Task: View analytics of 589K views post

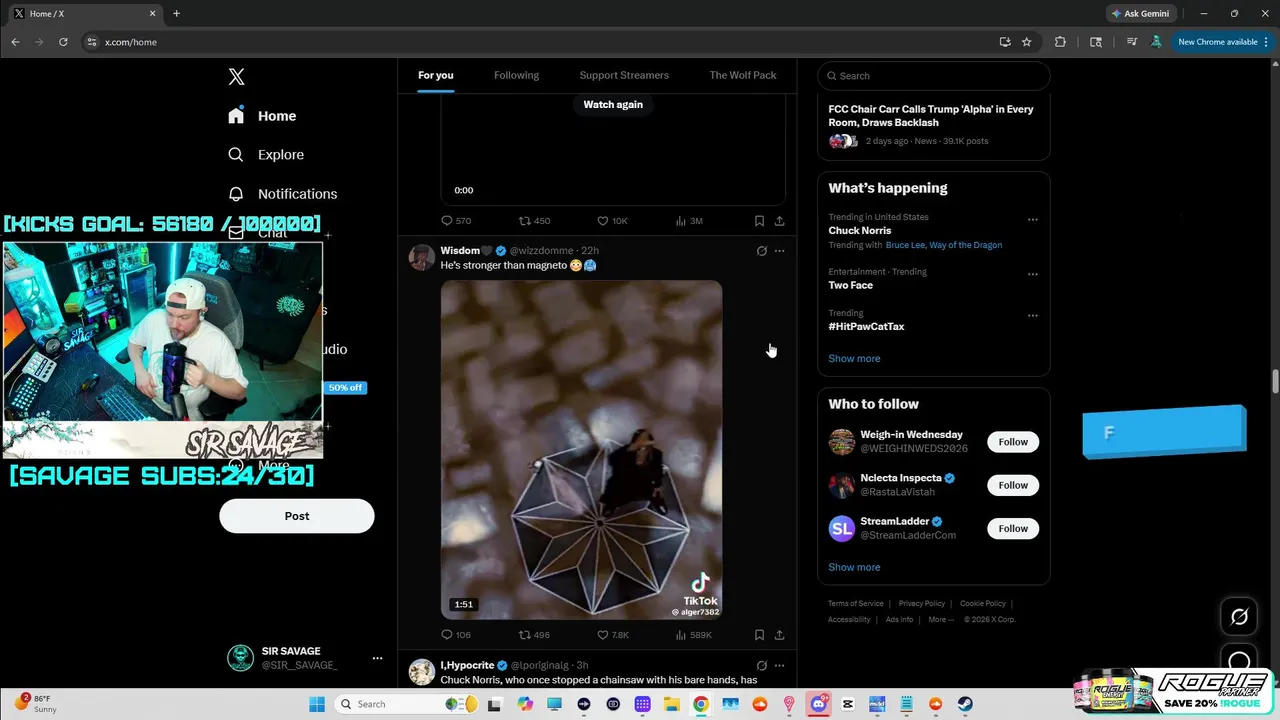Action: click(x=693, y=635)
